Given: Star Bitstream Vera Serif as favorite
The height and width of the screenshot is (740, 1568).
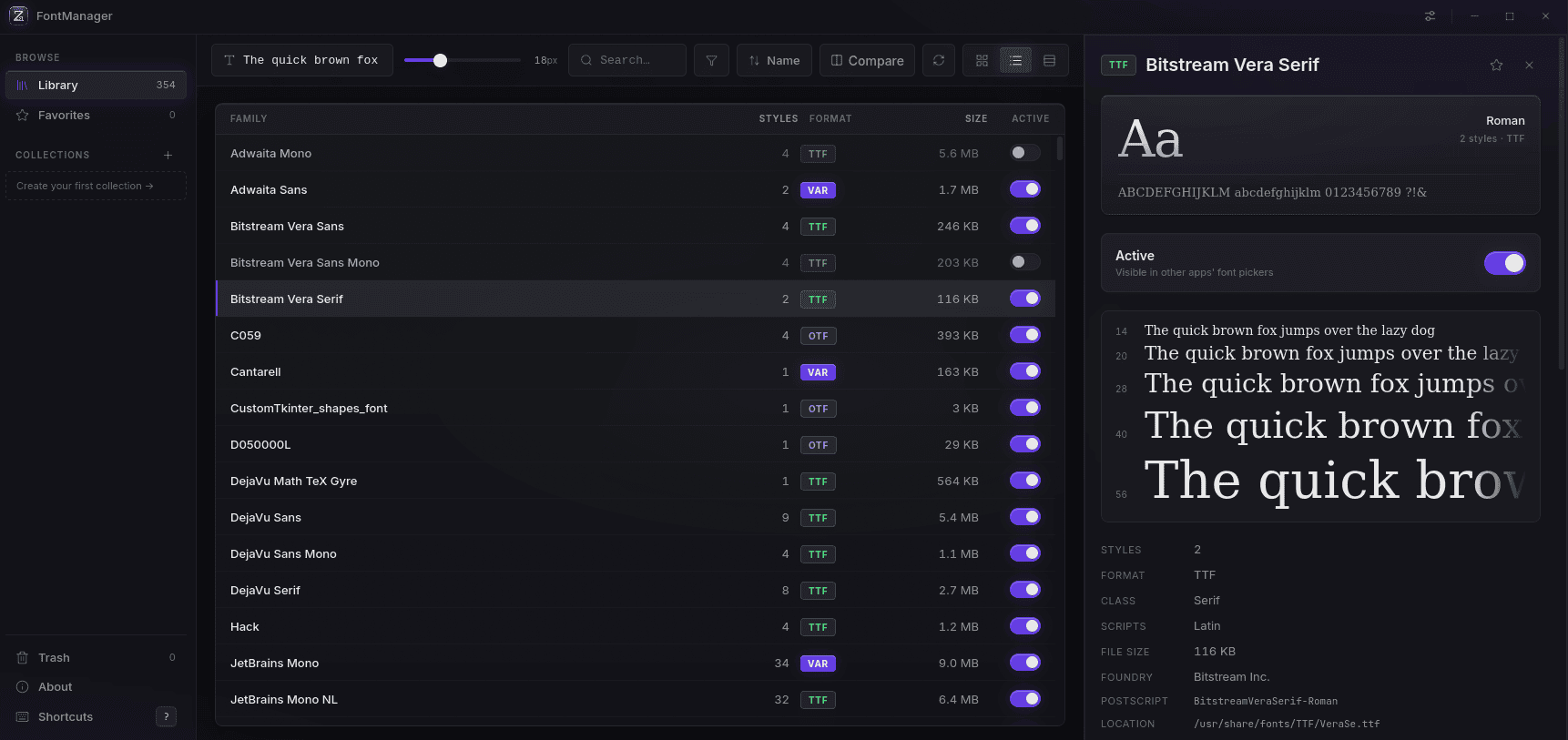Looking at the screenshot, I should (1496, 65).
